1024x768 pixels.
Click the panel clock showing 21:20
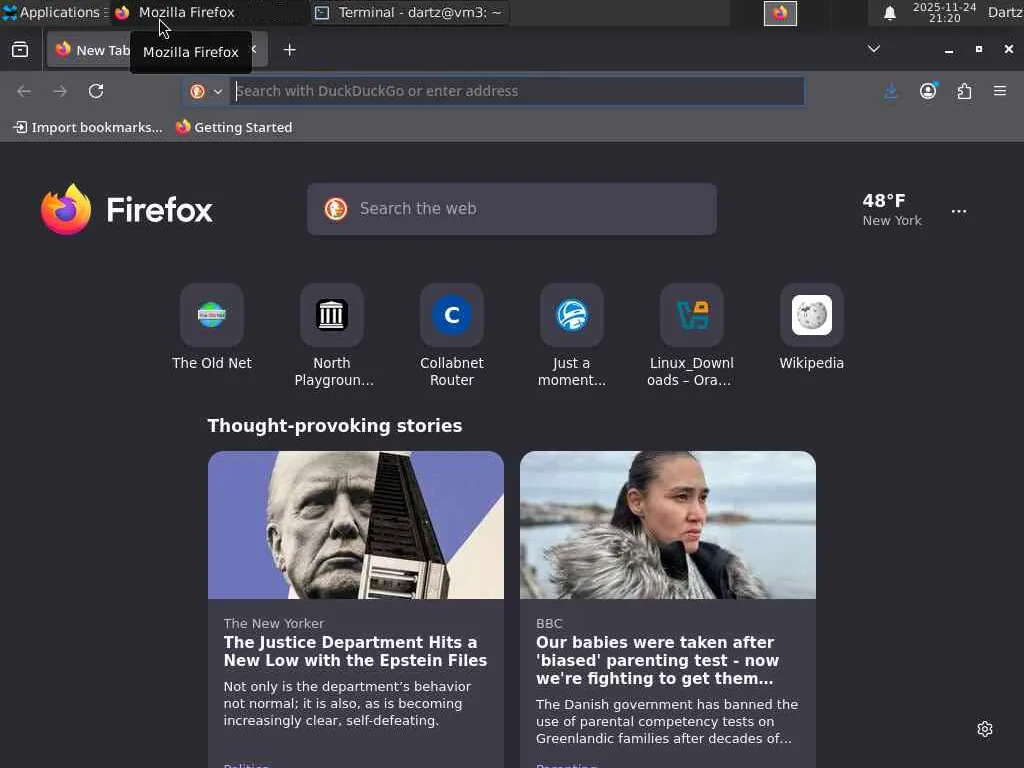944,12
